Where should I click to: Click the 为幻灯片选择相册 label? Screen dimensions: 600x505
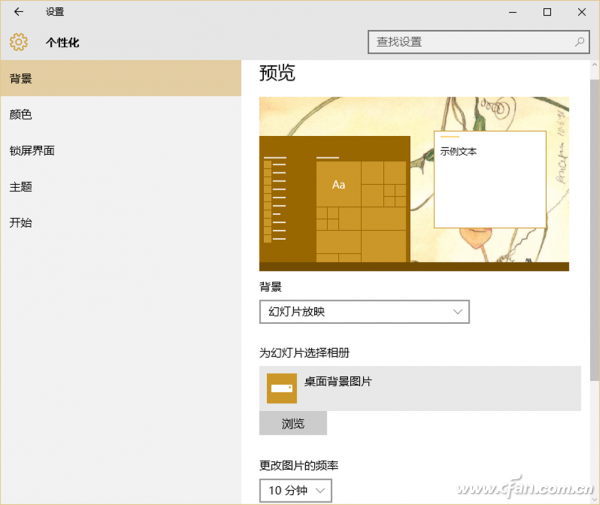[304, 353]
